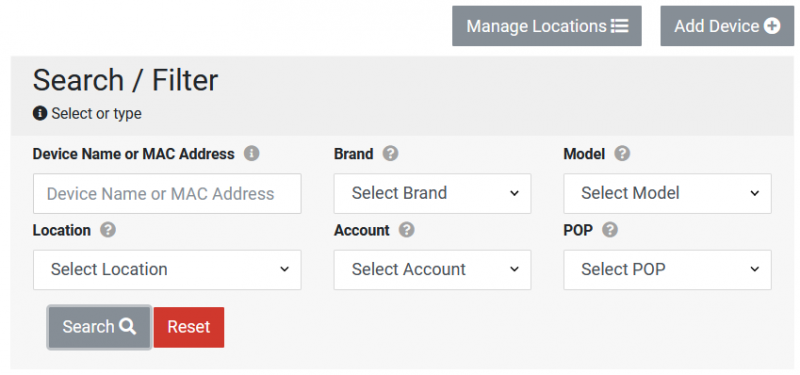This screenshot has width=800, height=375.
Task: Open the Select Brand dropdown
Action: pos(432,193)
